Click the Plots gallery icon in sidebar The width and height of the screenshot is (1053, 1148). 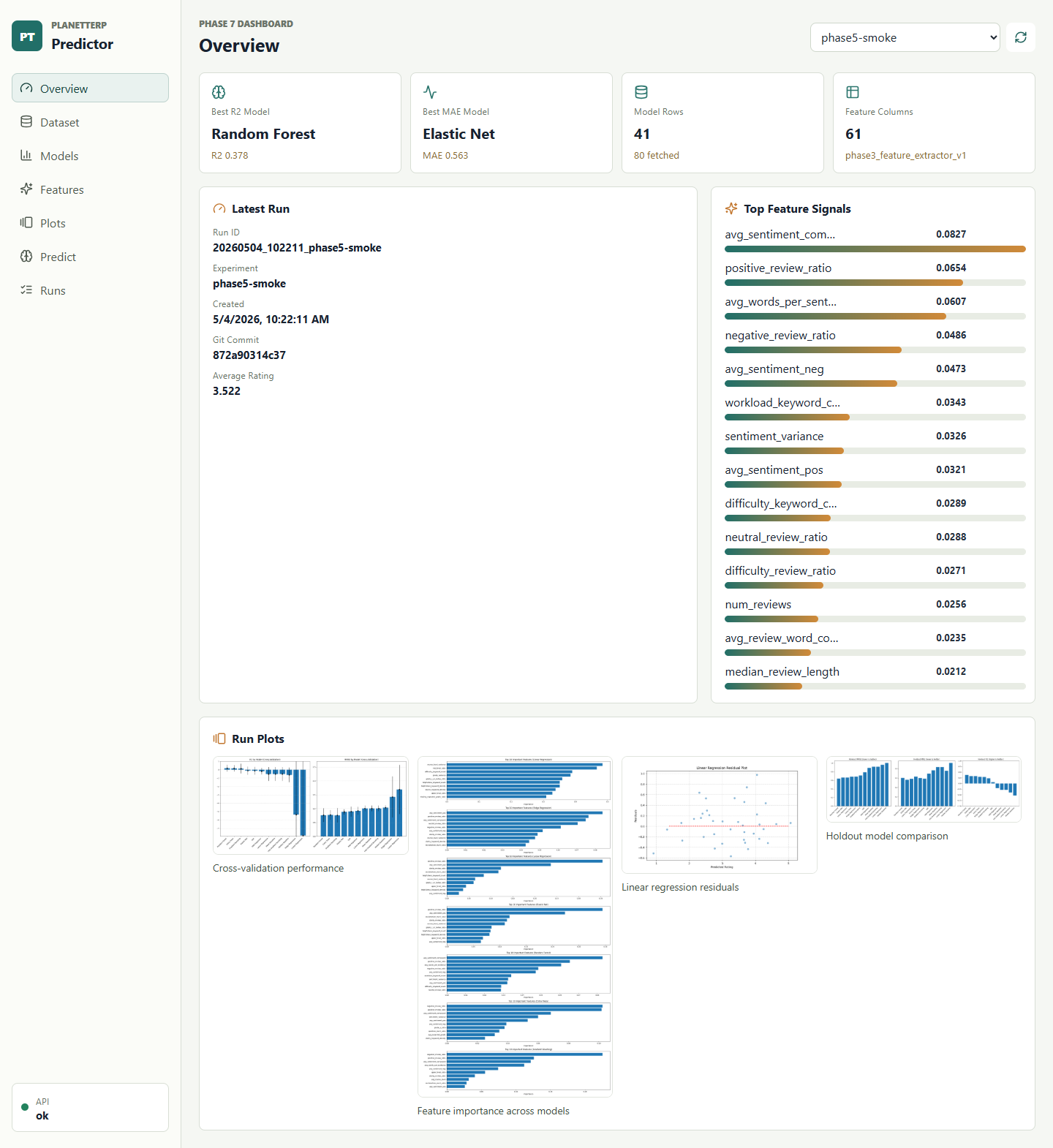pos(26,222)
